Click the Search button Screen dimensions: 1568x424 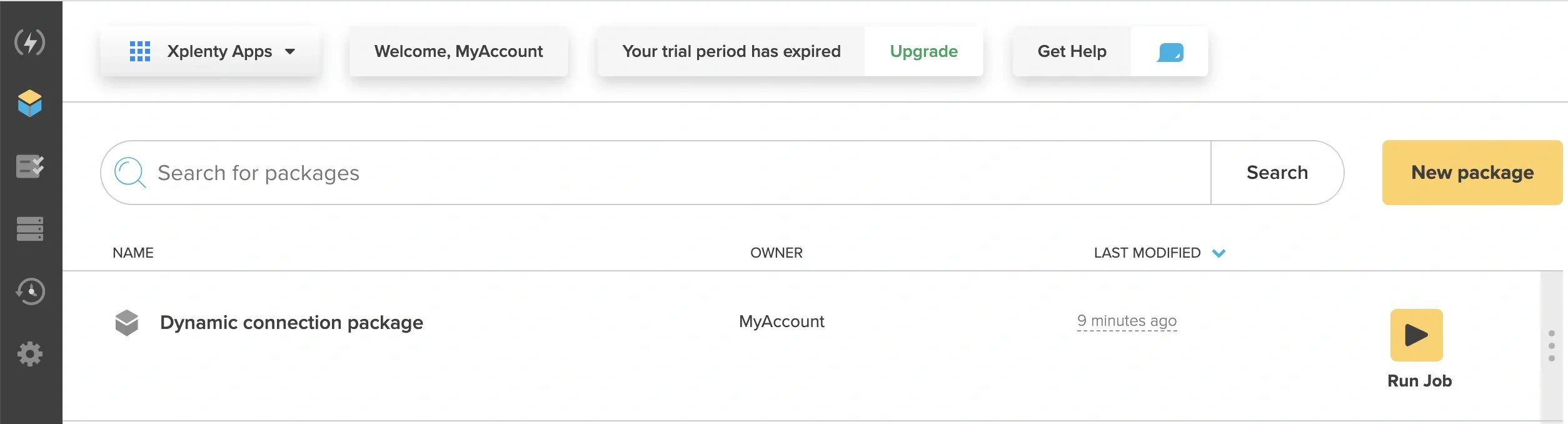click(1277, 173)
